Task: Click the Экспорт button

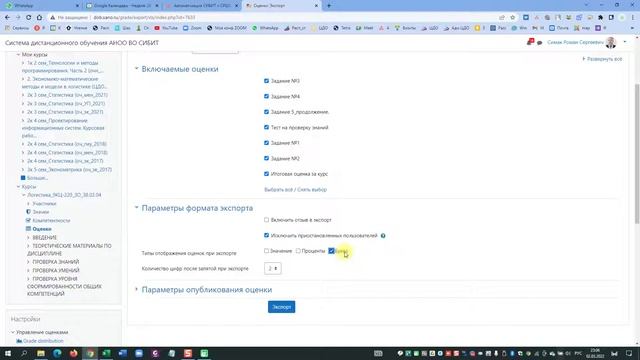Action: point(282,307)
